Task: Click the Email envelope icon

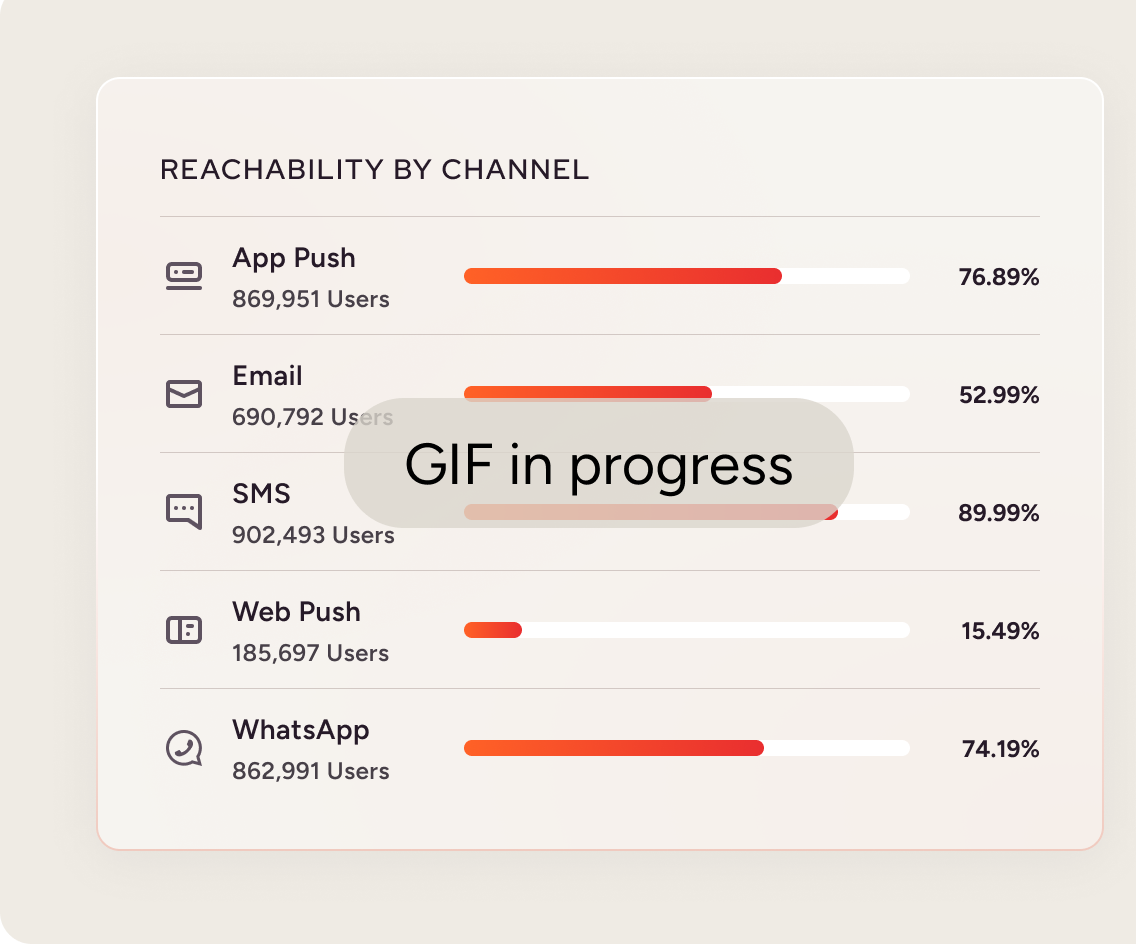Action: [x=184, y=394]
